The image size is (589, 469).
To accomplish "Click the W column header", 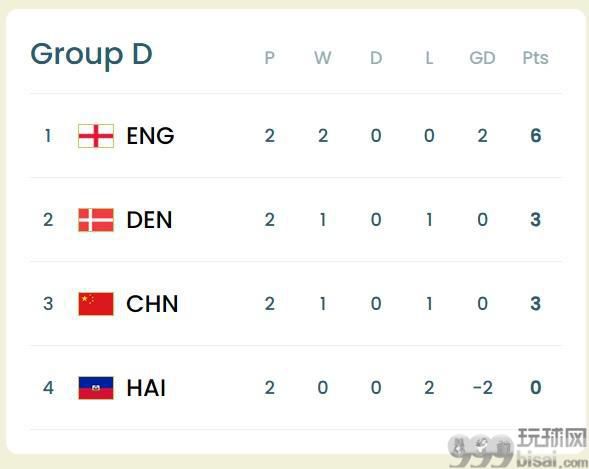I will [x=323, y=58].
